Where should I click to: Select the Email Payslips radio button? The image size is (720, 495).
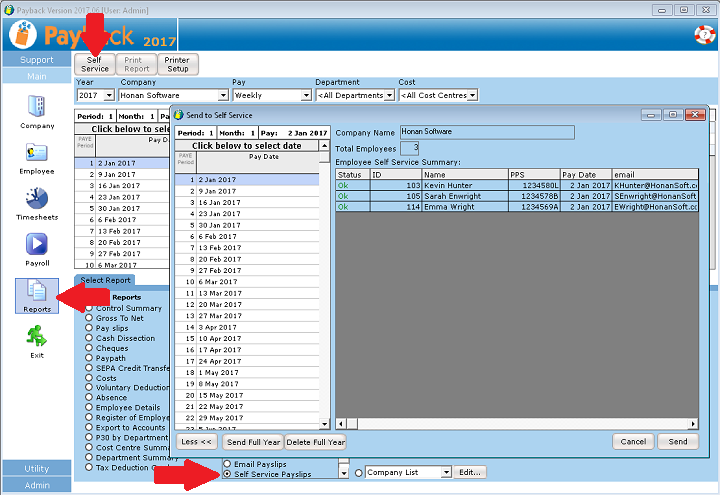point(227,464)
